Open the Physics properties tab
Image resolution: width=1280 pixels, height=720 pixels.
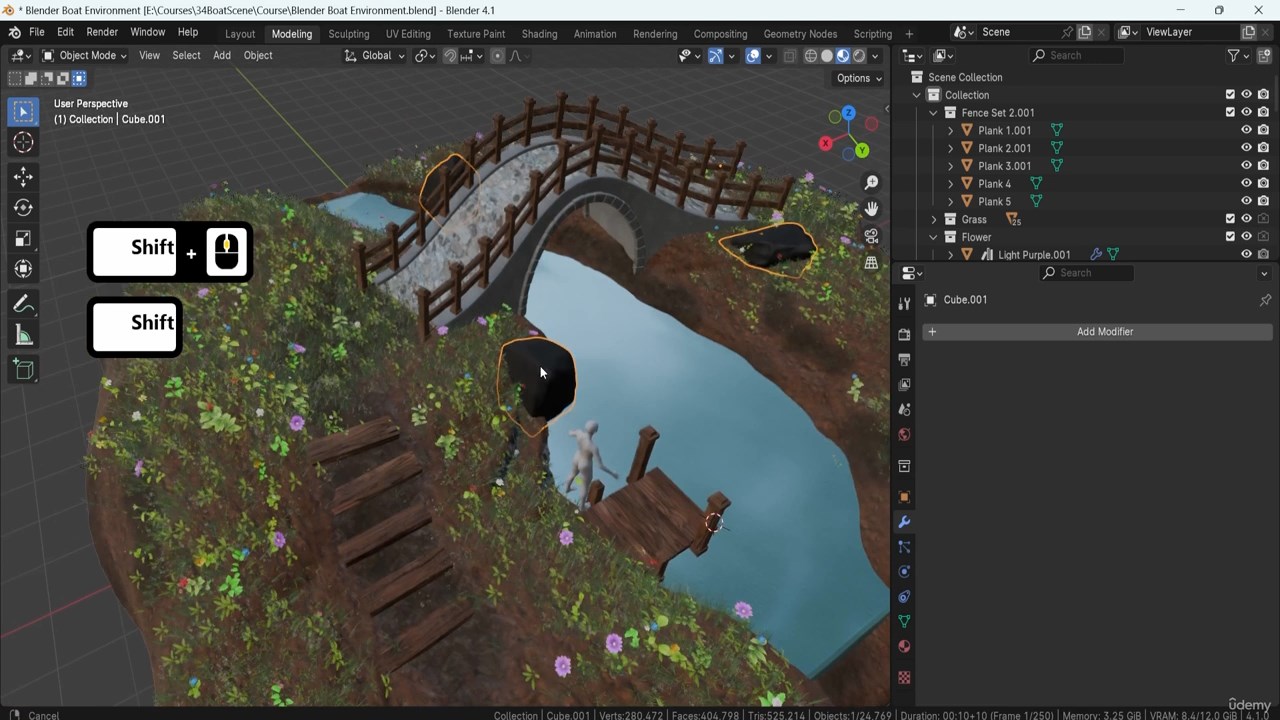click(904, 572)
